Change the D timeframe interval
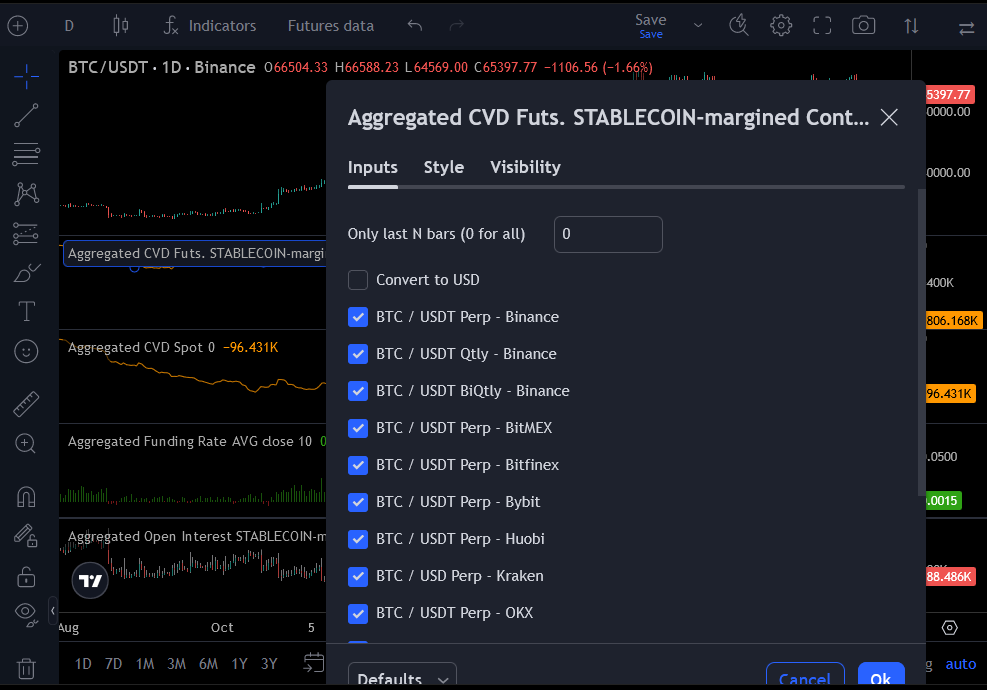This screenshot has width=987, height=690. [69, 26]
